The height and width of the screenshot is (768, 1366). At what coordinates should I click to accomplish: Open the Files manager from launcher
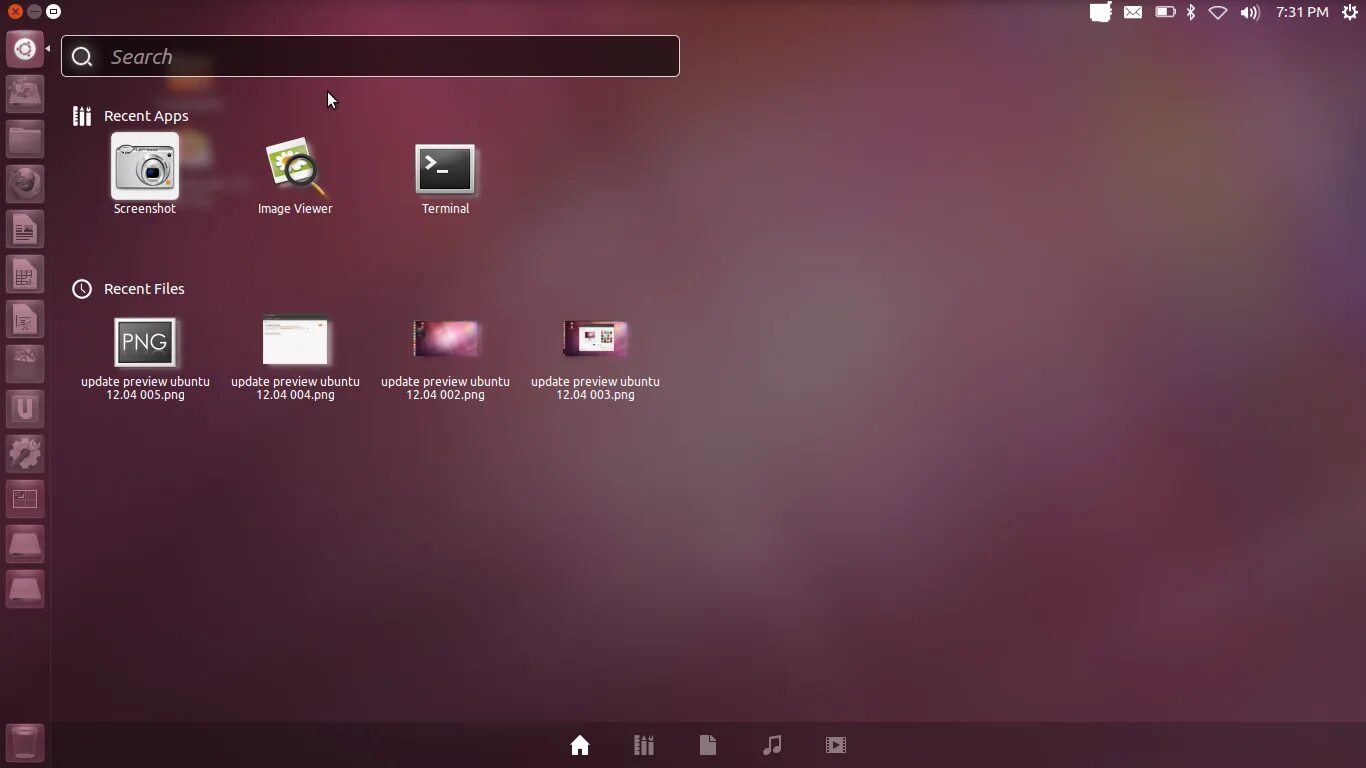[25, 139]
